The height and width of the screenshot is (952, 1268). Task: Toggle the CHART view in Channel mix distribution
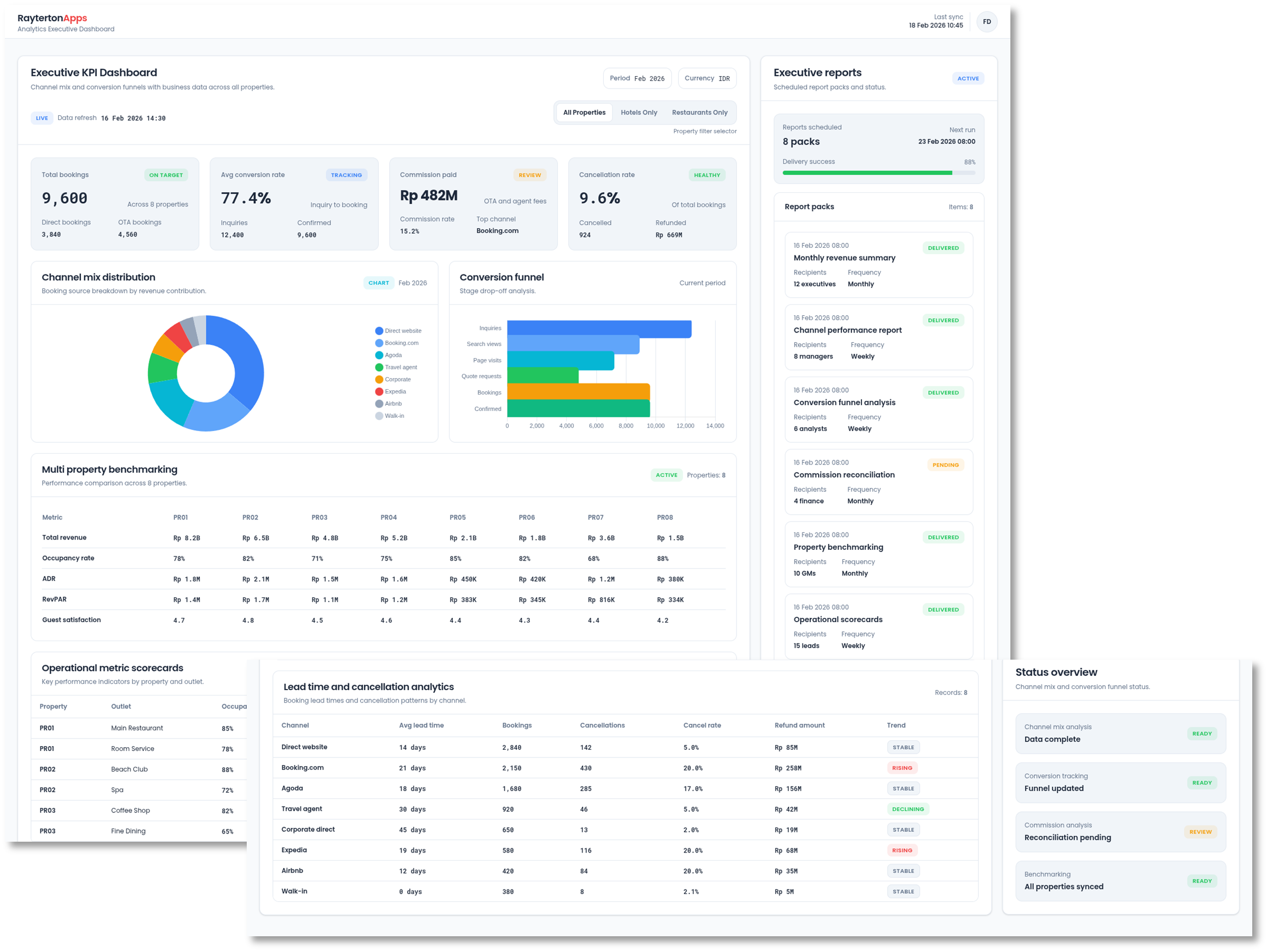[x=378, y=283]
